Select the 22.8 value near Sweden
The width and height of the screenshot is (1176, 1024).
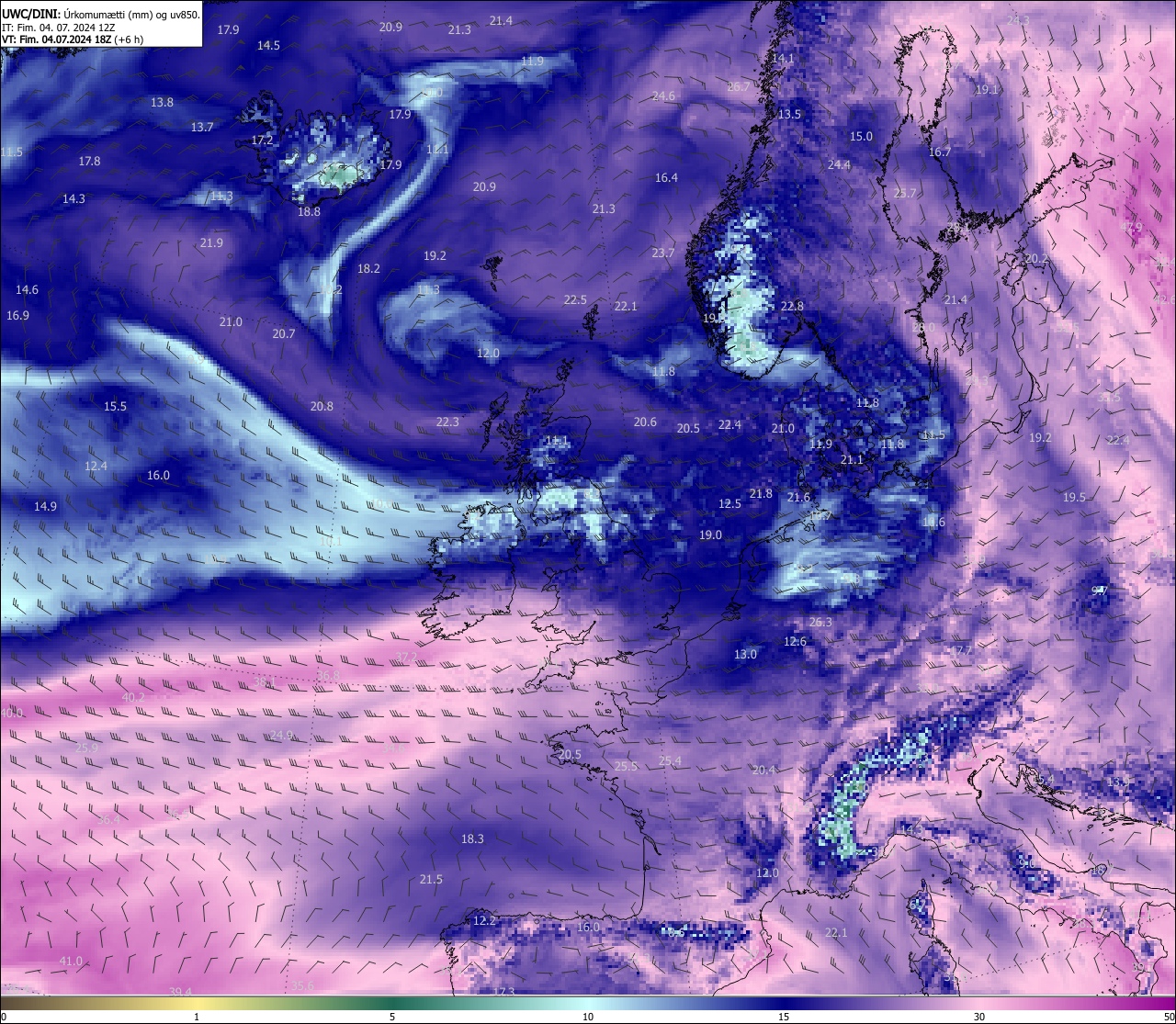click(792, 307)
